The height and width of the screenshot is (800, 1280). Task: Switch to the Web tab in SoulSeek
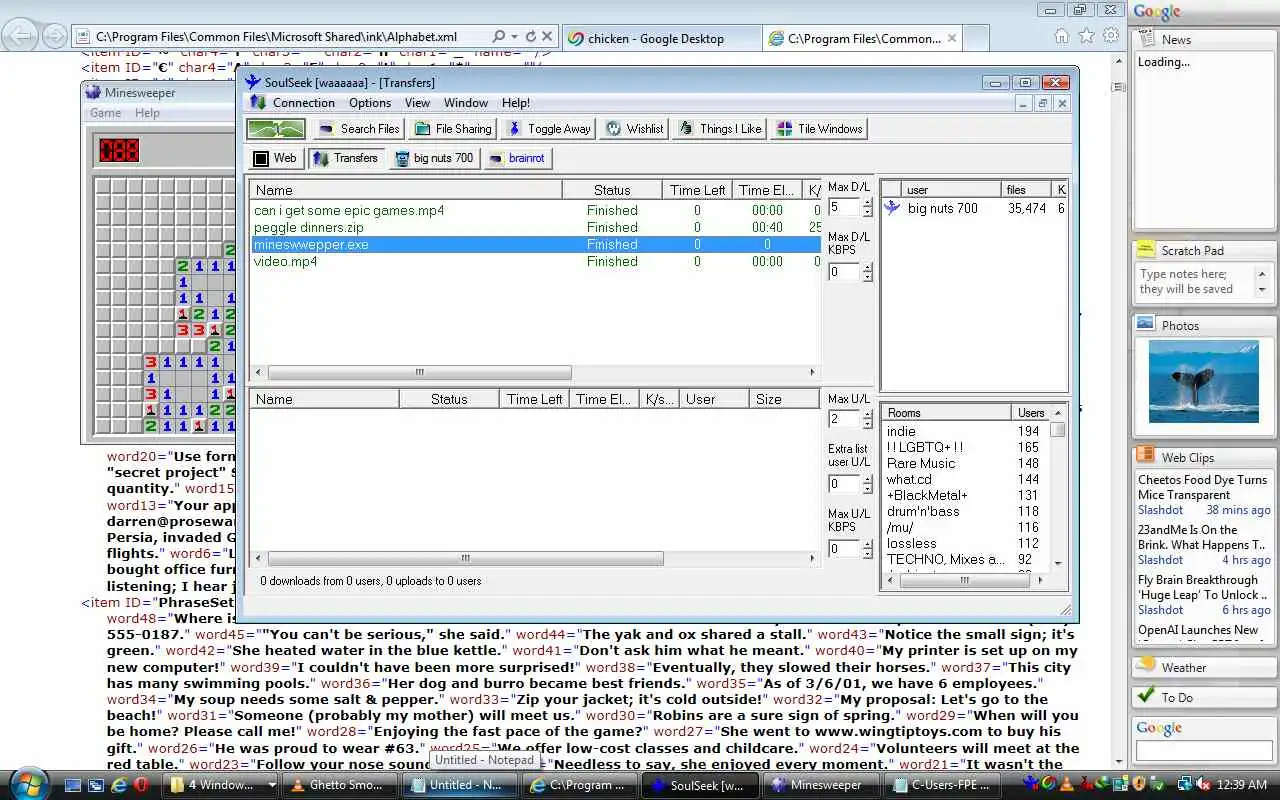click(275, 158)
